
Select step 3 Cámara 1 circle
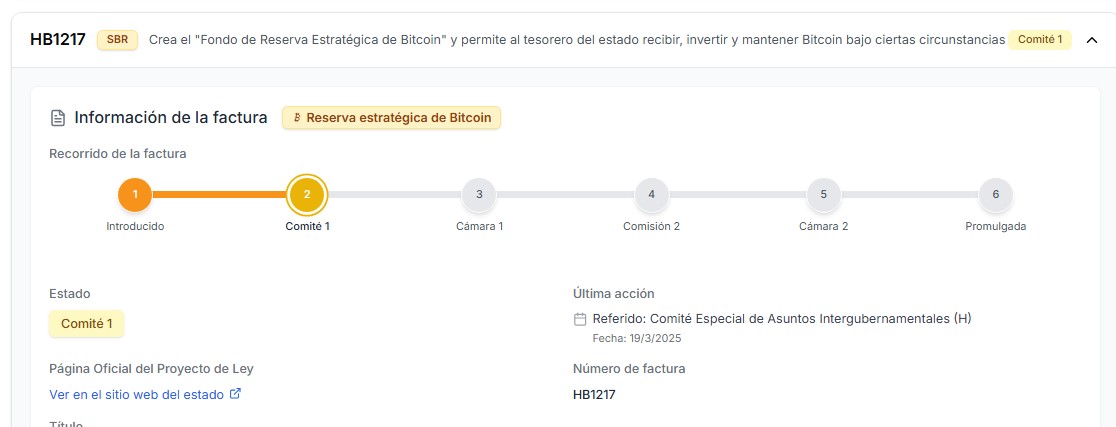(479, 194)
